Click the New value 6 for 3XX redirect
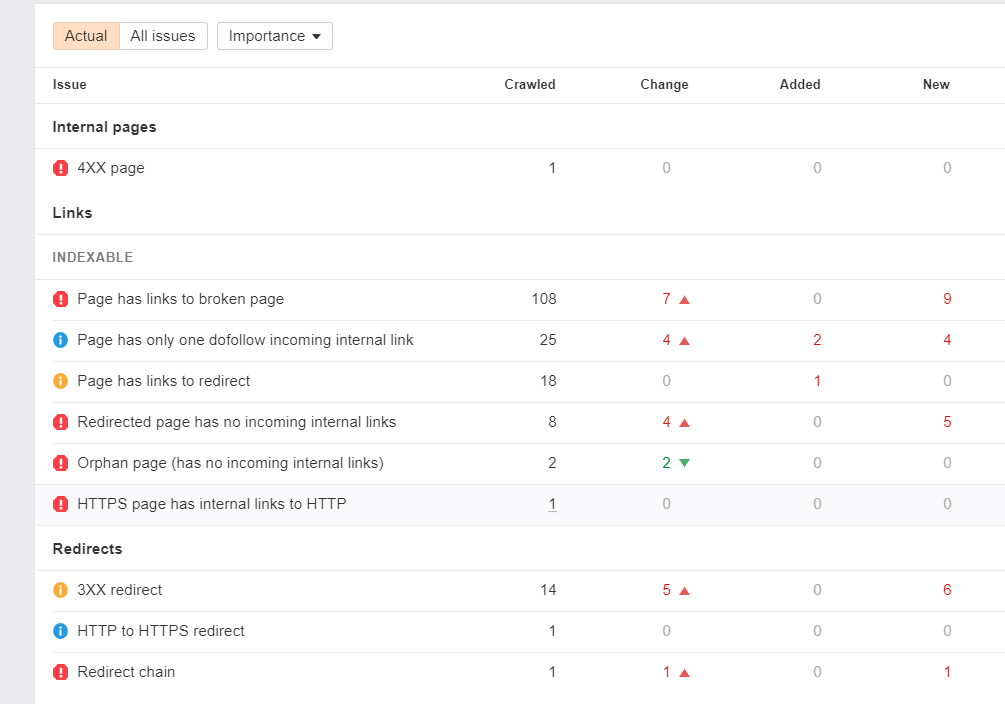 947,590
